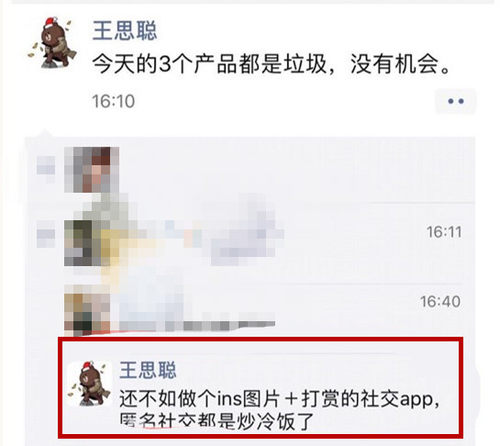Tap the post text about 3个产品都是垃圾
This screenshot has width=500, height=446.
pyautogui.click(x=272, y=64)
